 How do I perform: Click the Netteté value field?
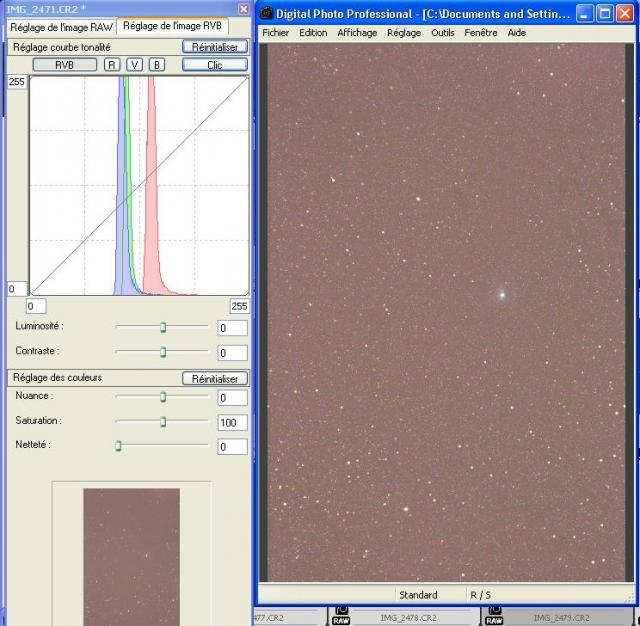[232, 447]
